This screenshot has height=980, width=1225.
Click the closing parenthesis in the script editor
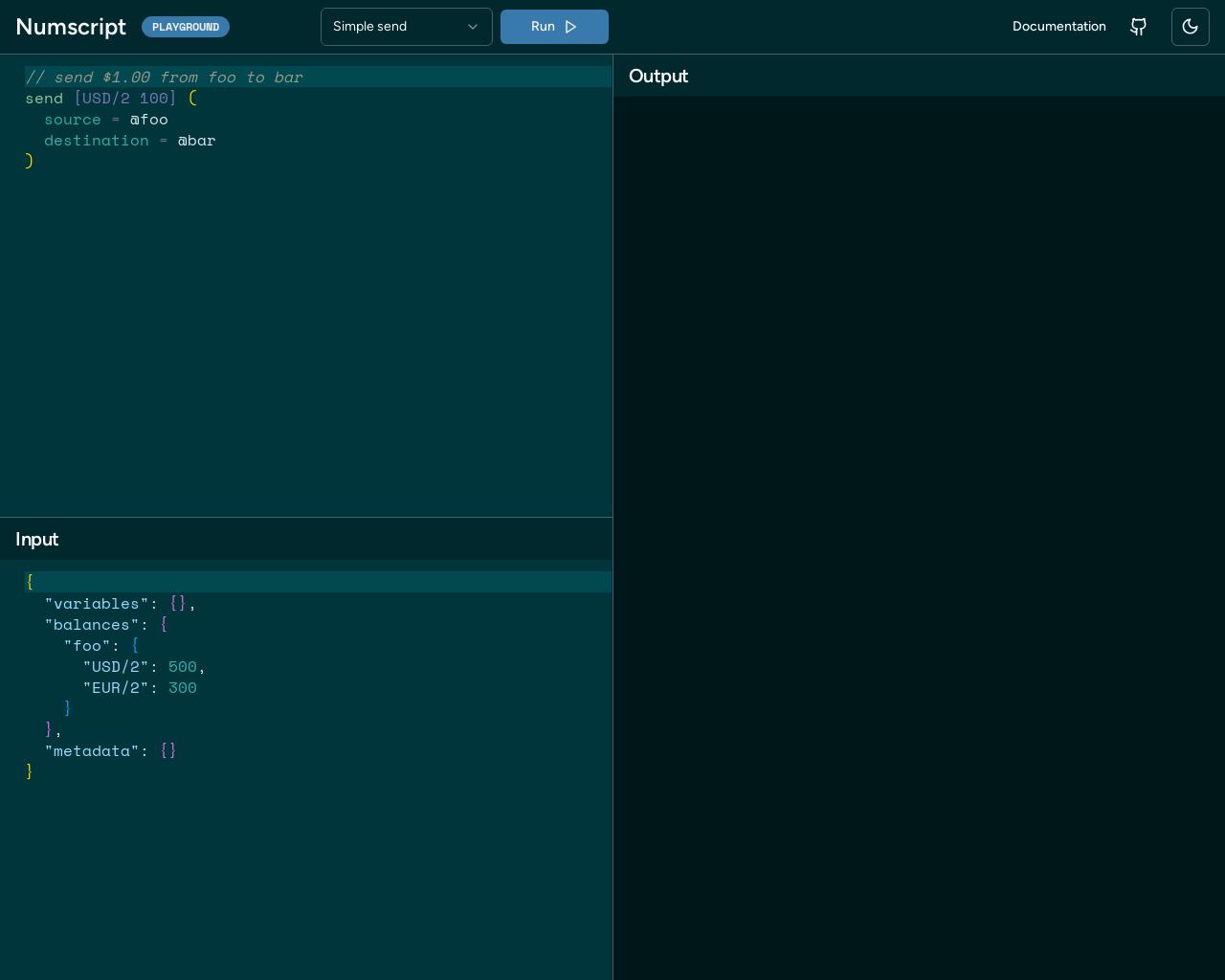(x=30, y=161)
